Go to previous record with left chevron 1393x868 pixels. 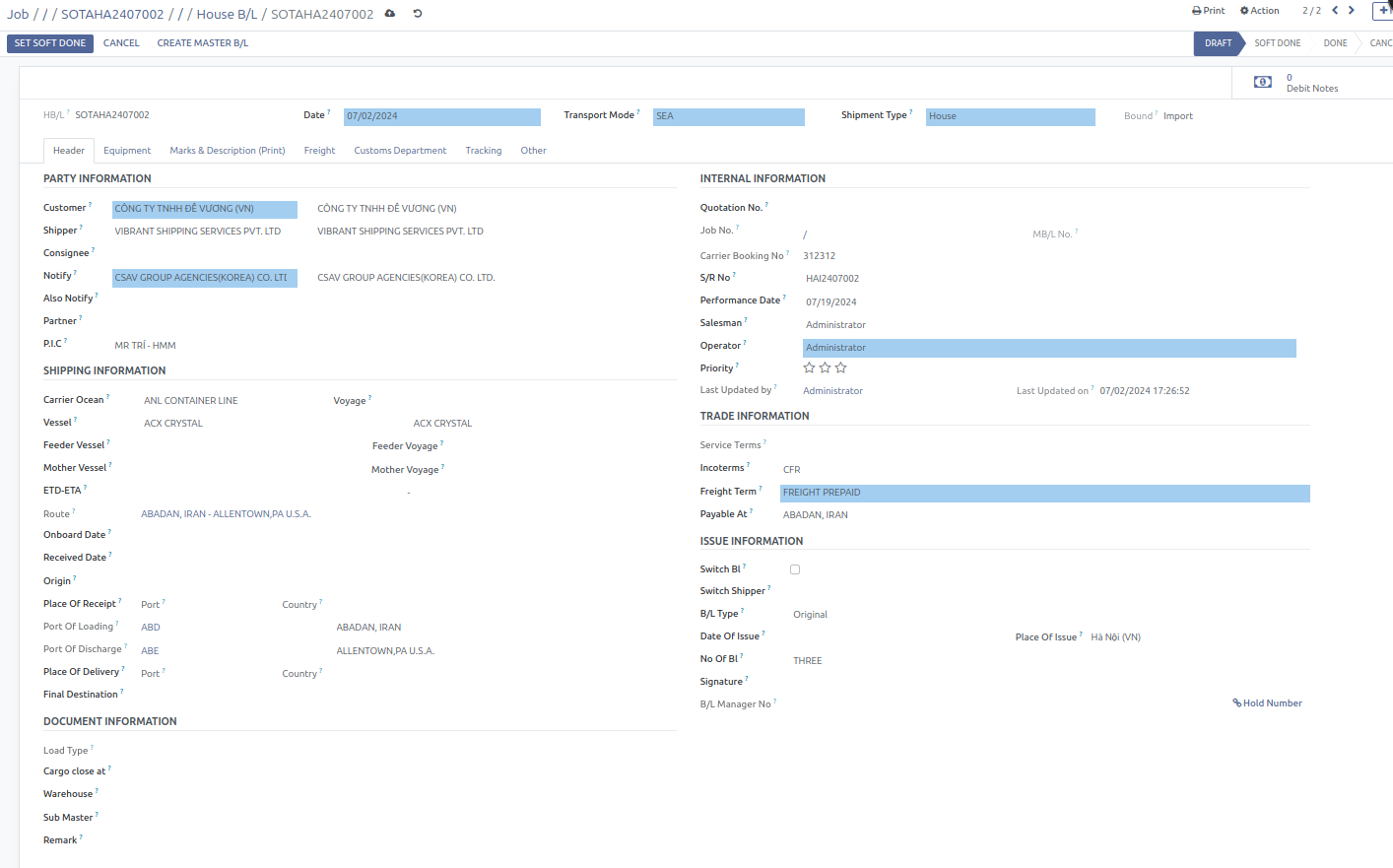pyautogui.click(x=1335, y=11)
